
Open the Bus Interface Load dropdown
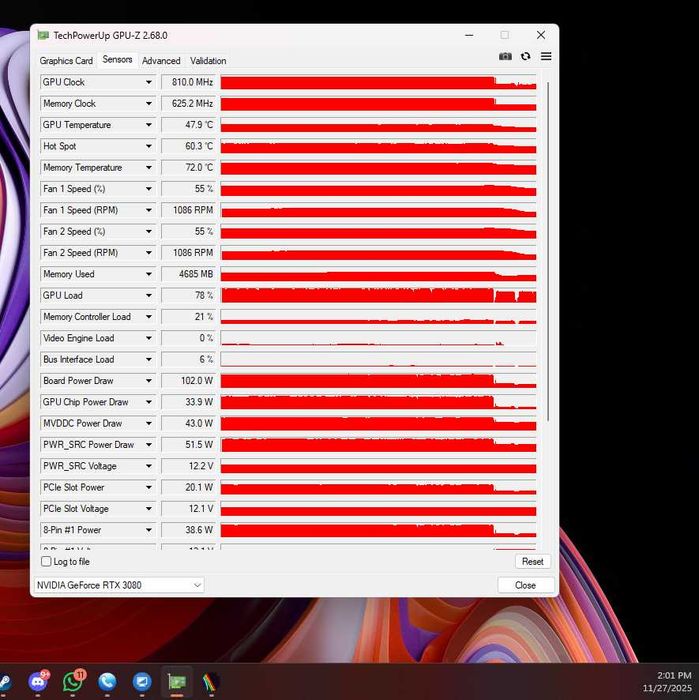click(x=149, y=359)
